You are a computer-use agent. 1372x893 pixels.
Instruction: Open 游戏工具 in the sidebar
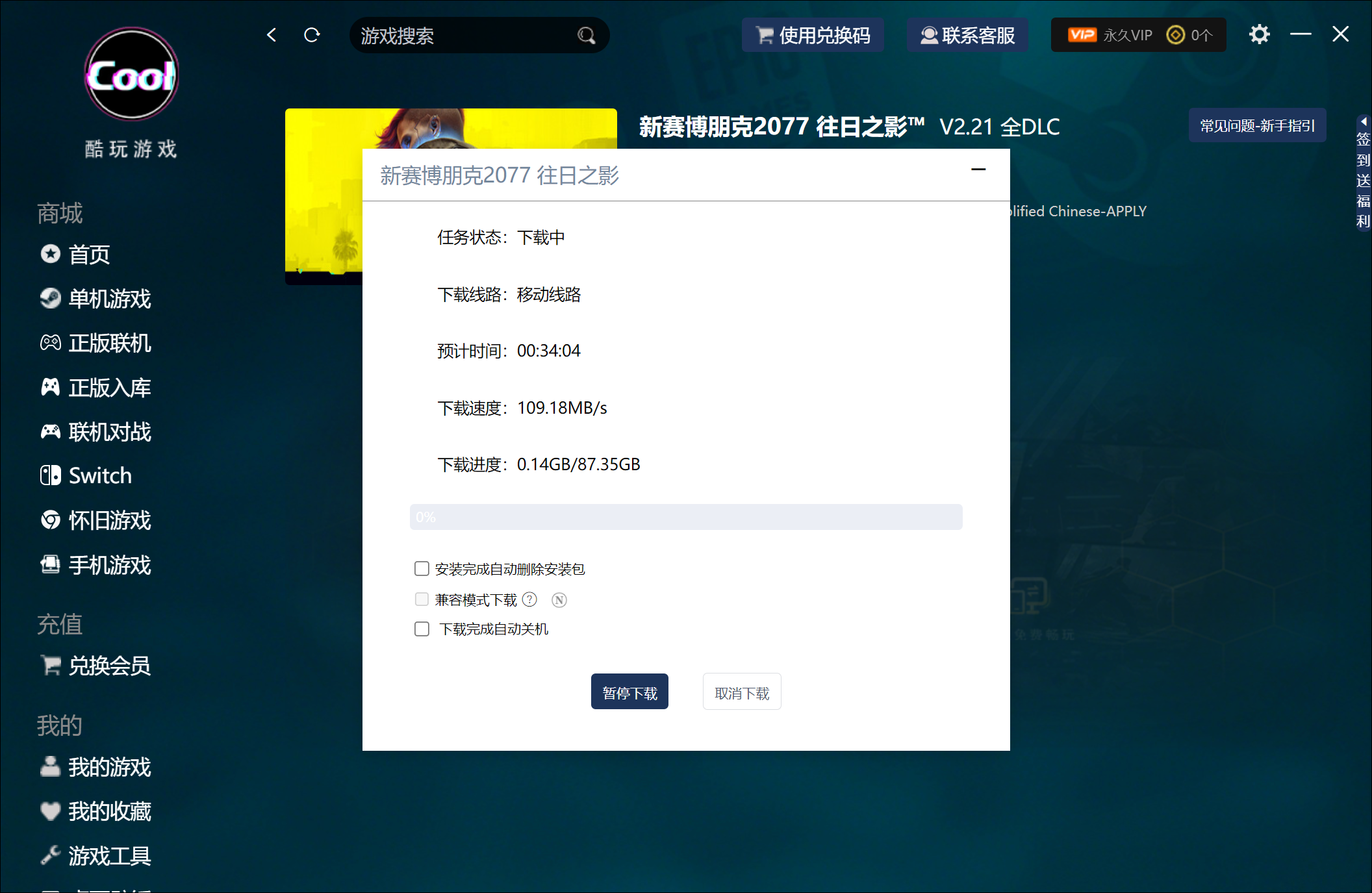pos(95,856)
